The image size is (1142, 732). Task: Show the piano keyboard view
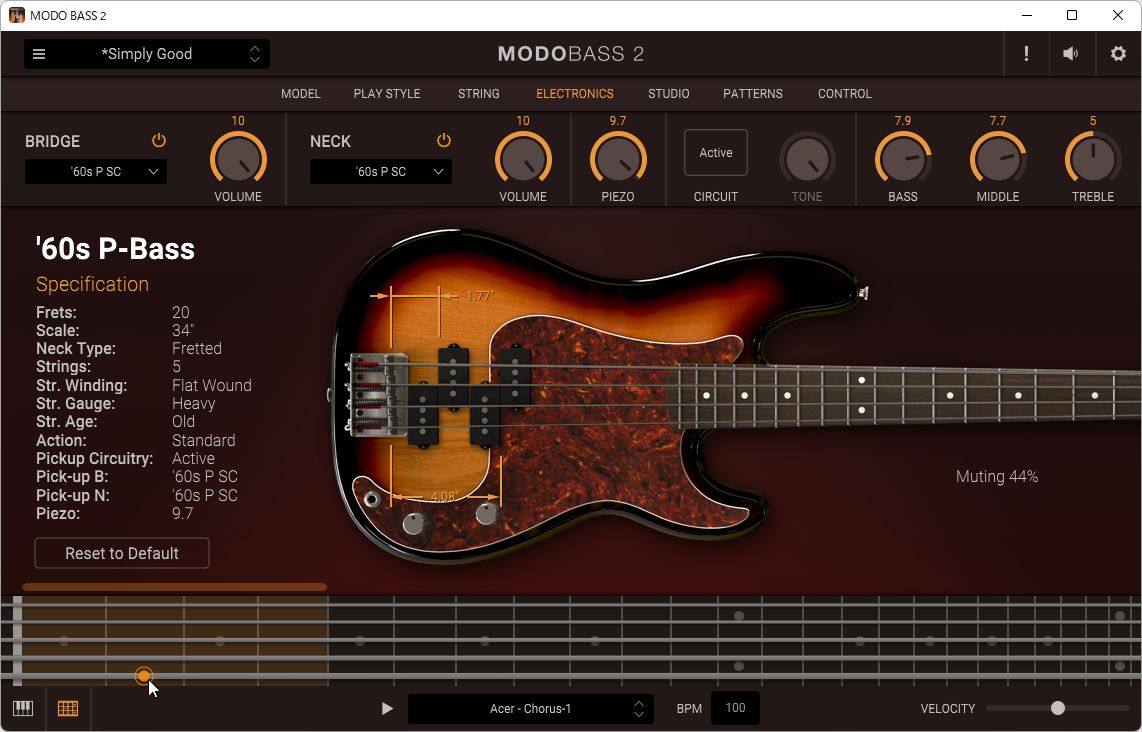pyautogui.click(x=23, y=708)
